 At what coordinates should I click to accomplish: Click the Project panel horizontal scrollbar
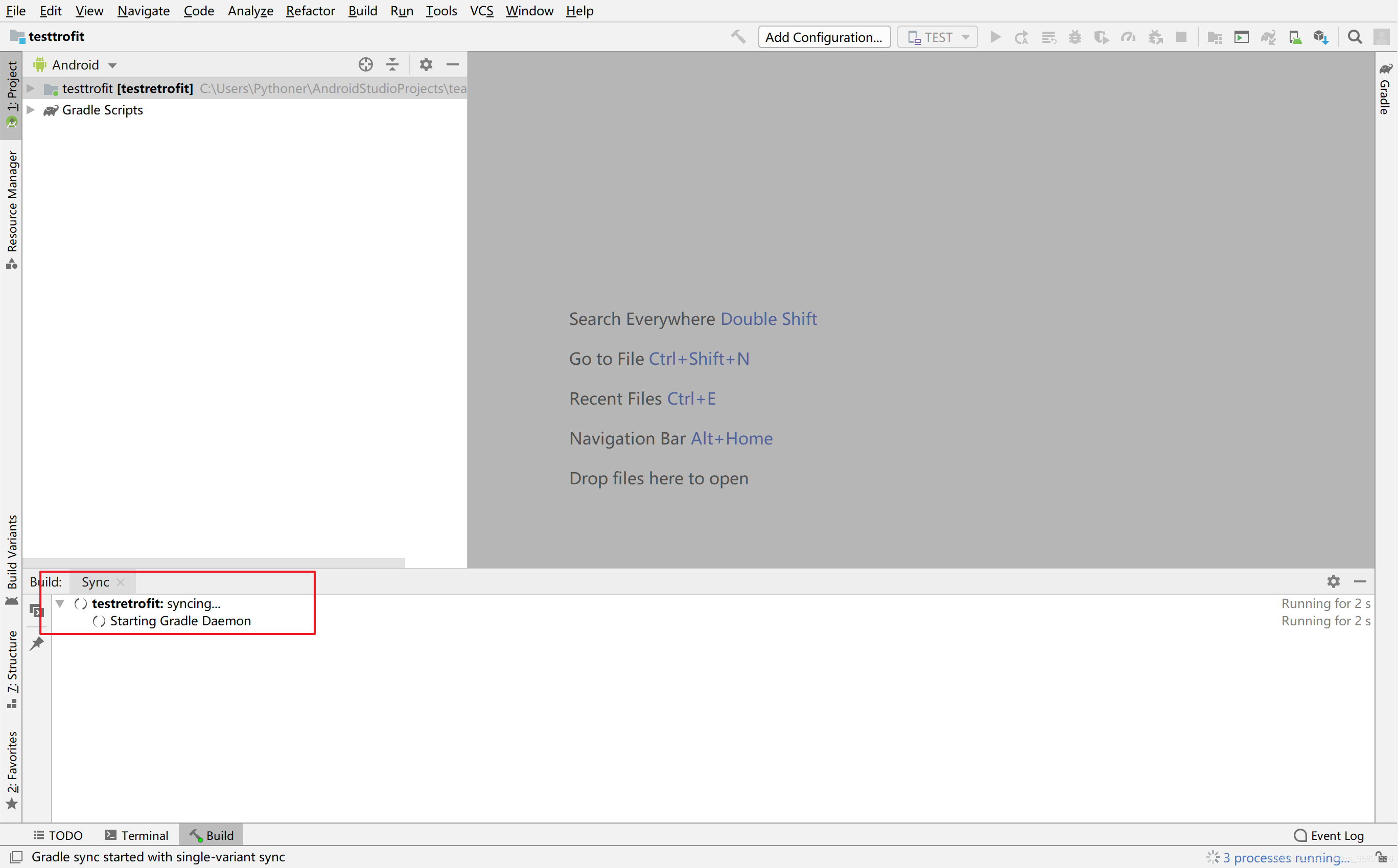pos(214,563)
